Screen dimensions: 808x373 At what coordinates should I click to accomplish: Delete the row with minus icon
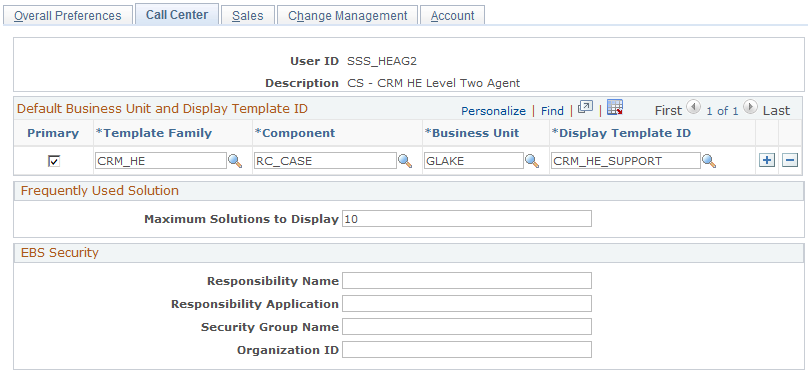click(789, 161)
